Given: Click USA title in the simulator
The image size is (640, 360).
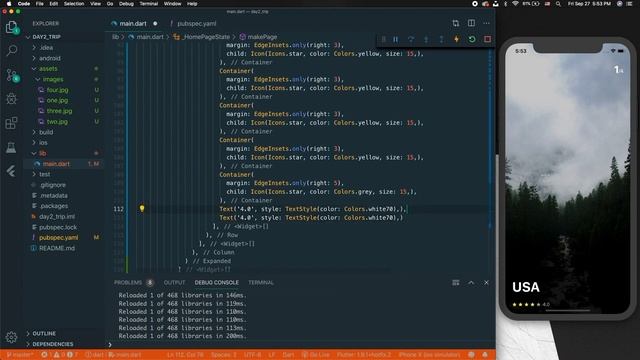Looking at the screenshot, I should click(526, 287).
